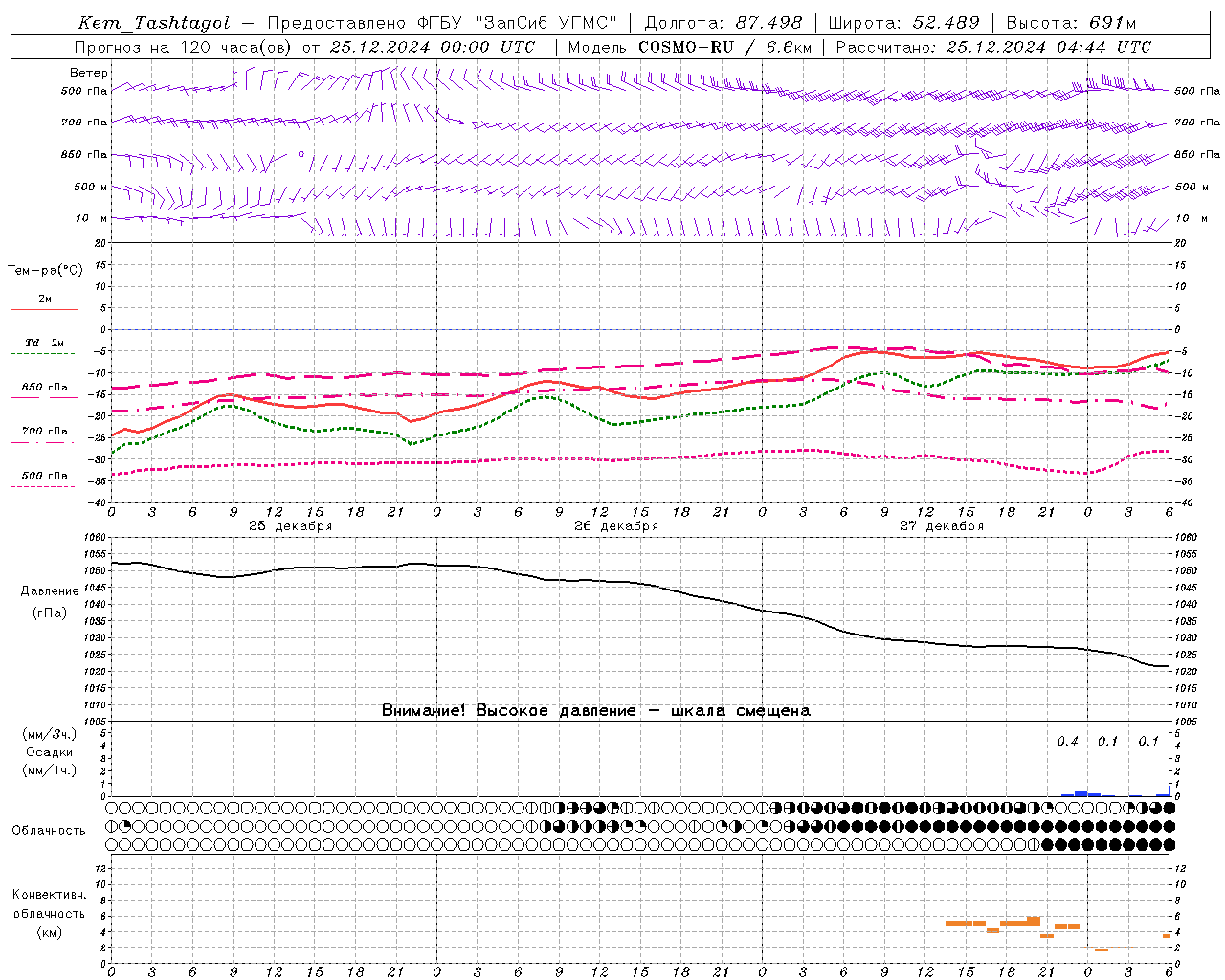Click the '(мм/3ч.)' precipitation unit label

(50, 734)
